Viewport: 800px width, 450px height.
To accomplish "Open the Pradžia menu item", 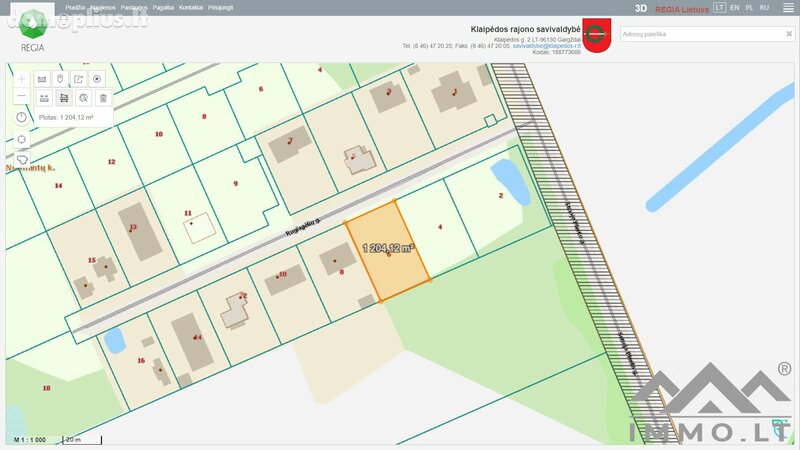I will pos(75,8).
